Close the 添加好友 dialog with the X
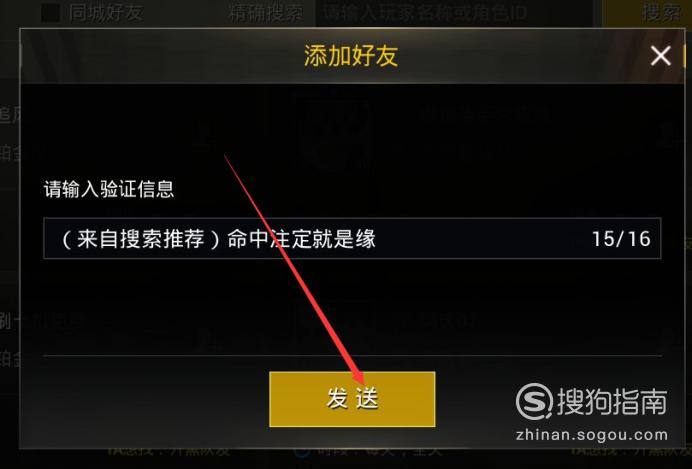The image size is (692, 469). 660,56
